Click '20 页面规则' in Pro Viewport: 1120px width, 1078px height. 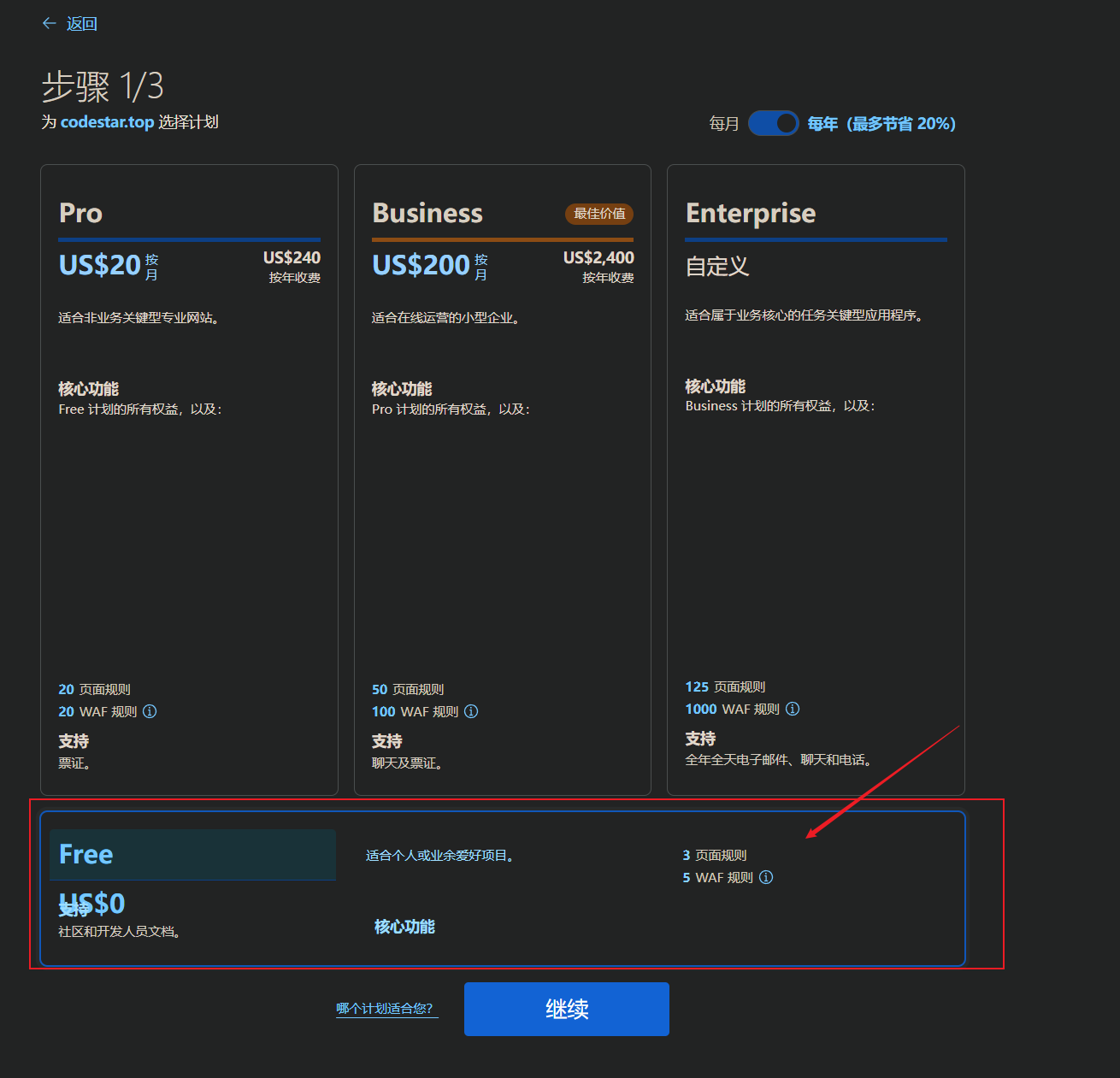pos(94,689)
